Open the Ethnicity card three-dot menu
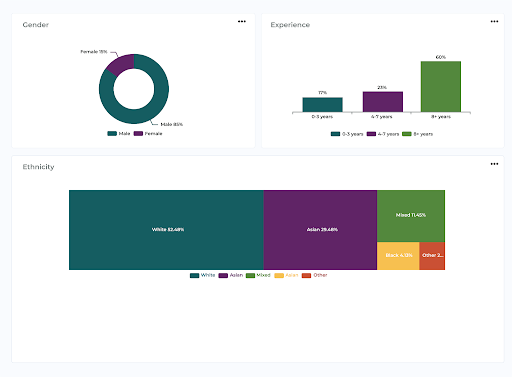Image resolution: width=512 pixels, height=377 pixels. point(494,164)
